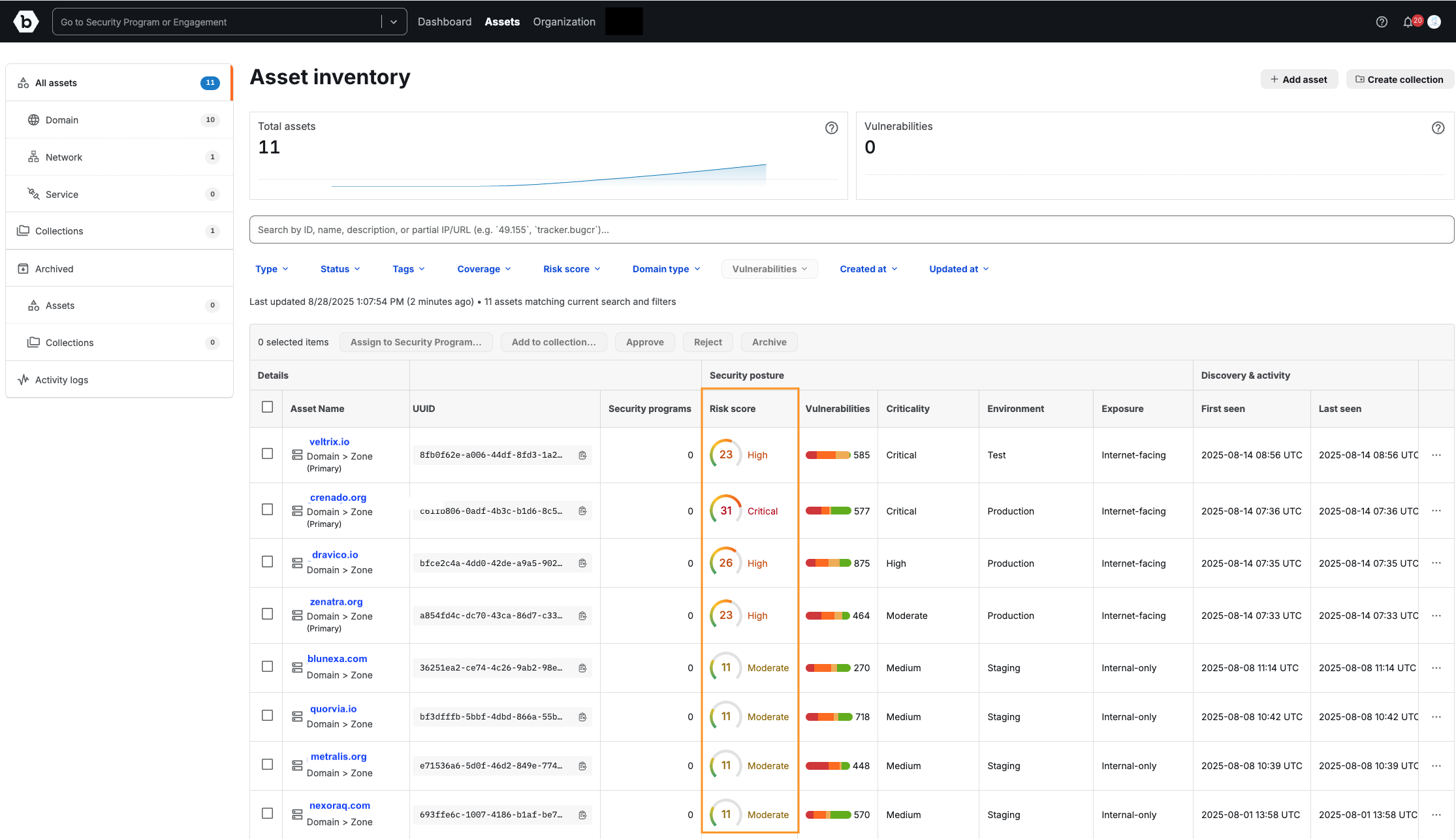Expand the Risk score filter dropdown
1456x839 pixels.
point(572,269)
